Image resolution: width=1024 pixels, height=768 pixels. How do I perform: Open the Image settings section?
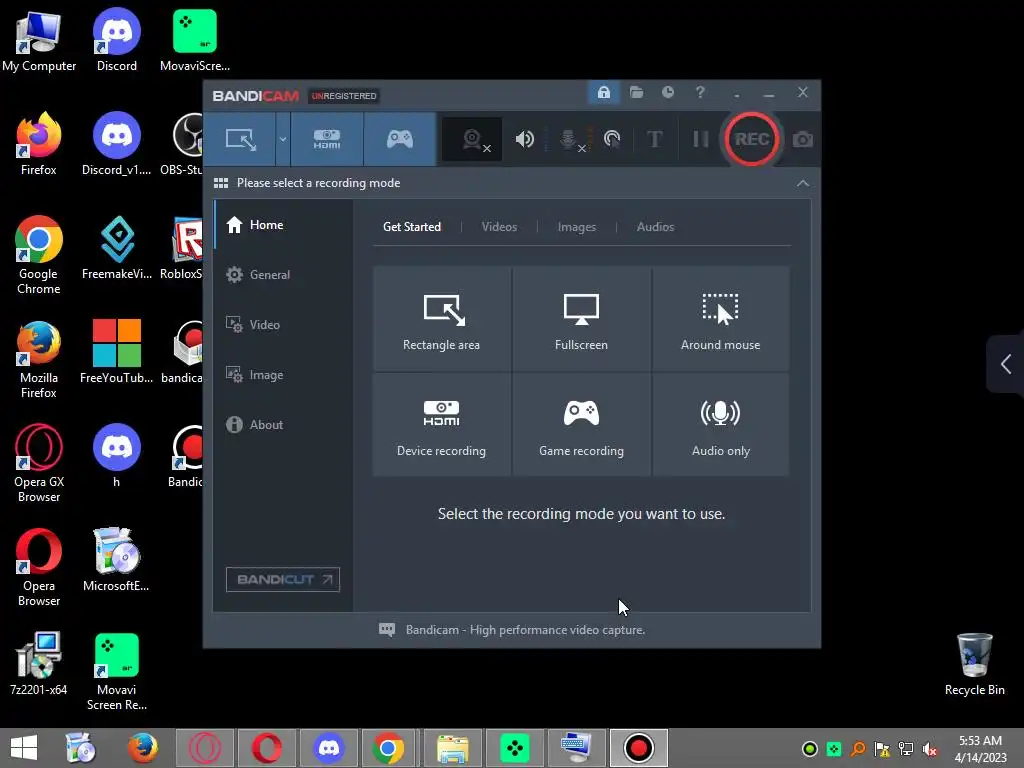tap(283, 375)
